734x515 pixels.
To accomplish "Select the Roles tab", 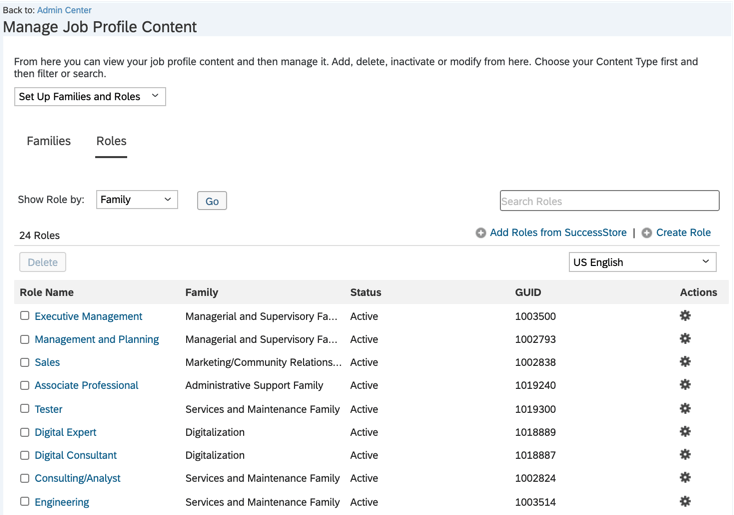I will (x=111, y=141).
